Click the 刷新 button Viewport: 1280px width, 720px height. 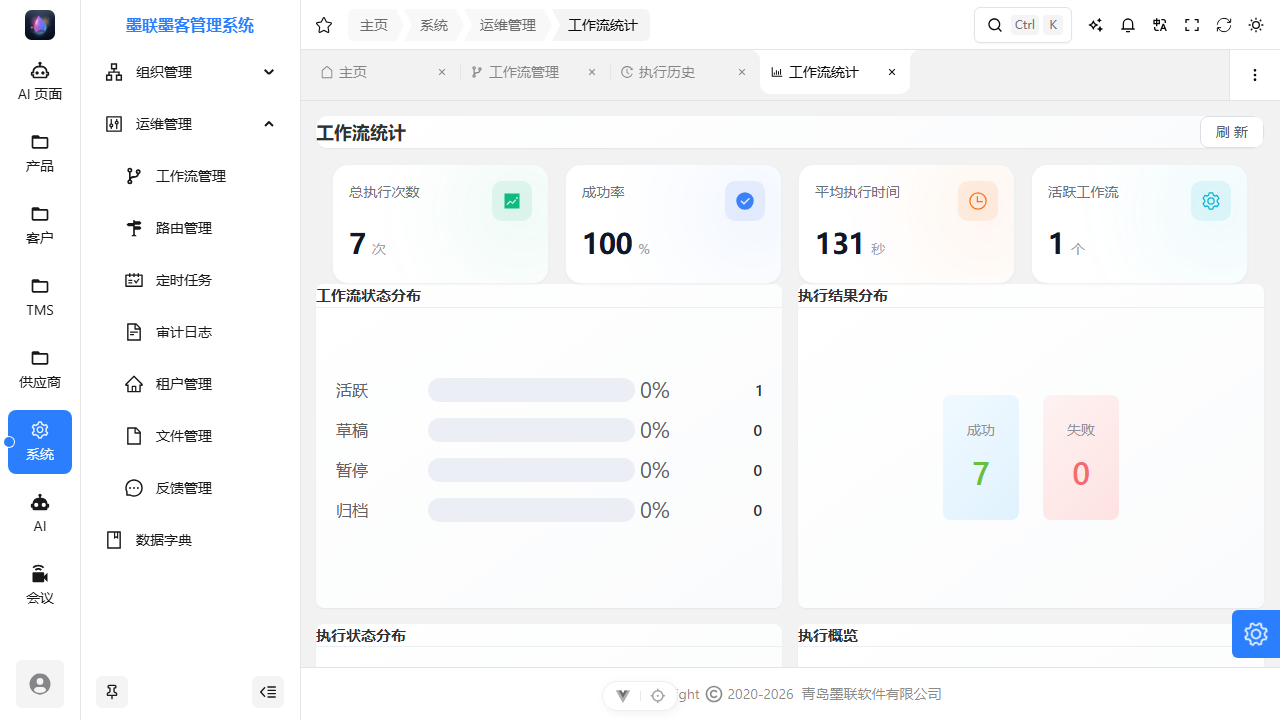(x=1232, y=132)
